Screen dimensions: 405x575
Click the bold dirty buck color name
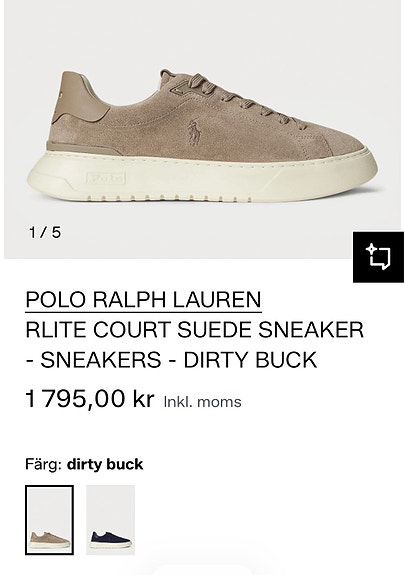click(105, 464)
